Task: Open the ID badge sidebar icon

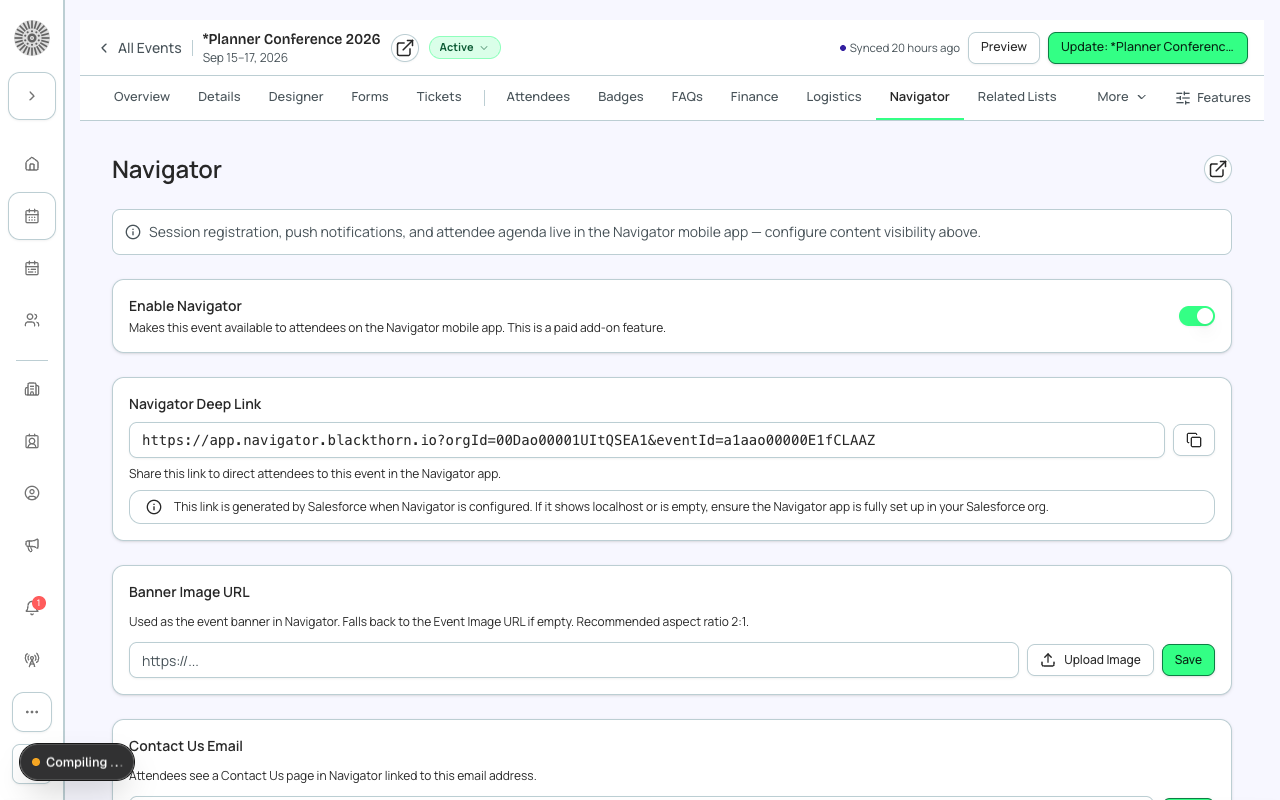Action: [x=32, y=441]
